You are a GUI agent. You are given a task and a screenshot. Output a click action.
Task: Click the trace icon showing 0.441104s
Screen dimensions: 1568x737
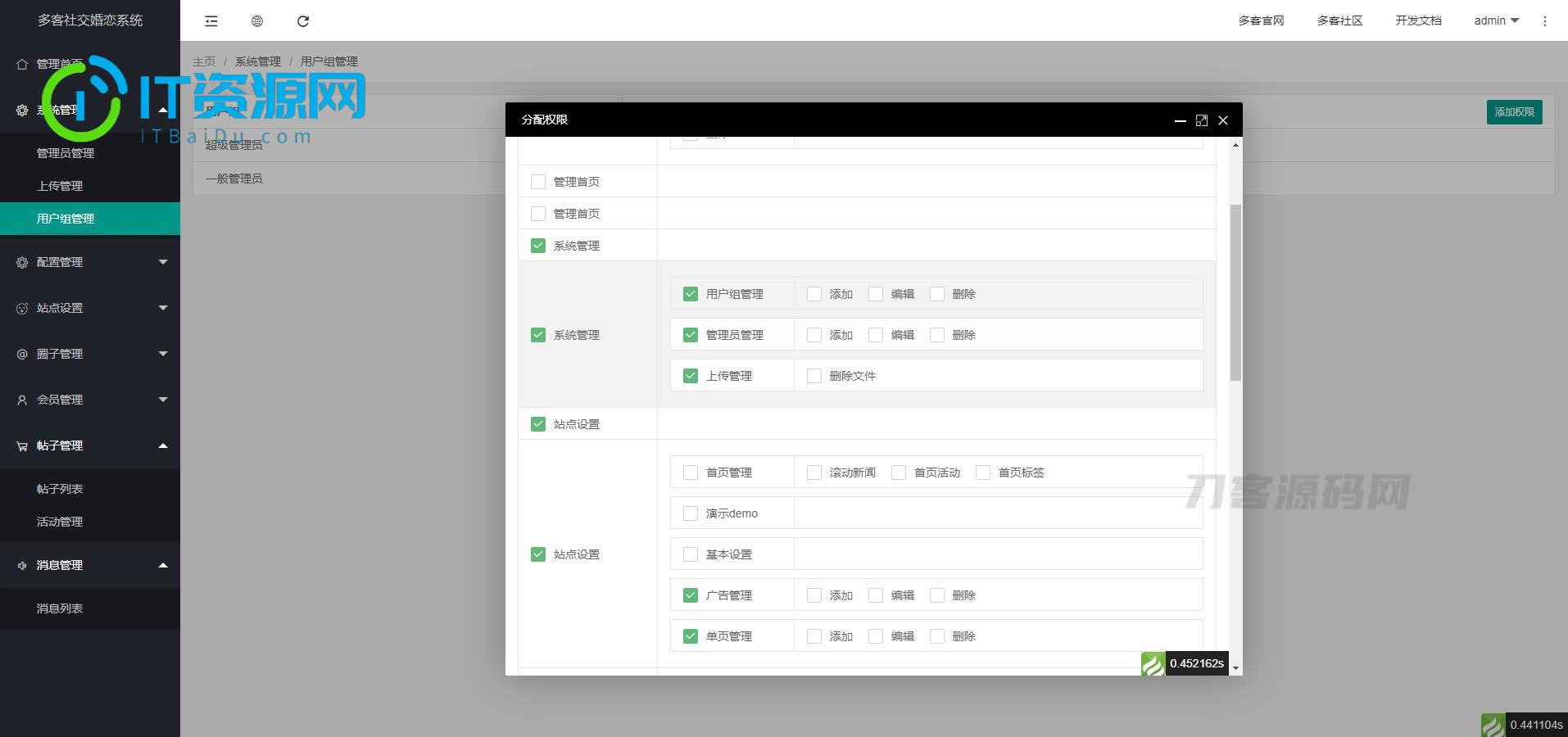1493,725
